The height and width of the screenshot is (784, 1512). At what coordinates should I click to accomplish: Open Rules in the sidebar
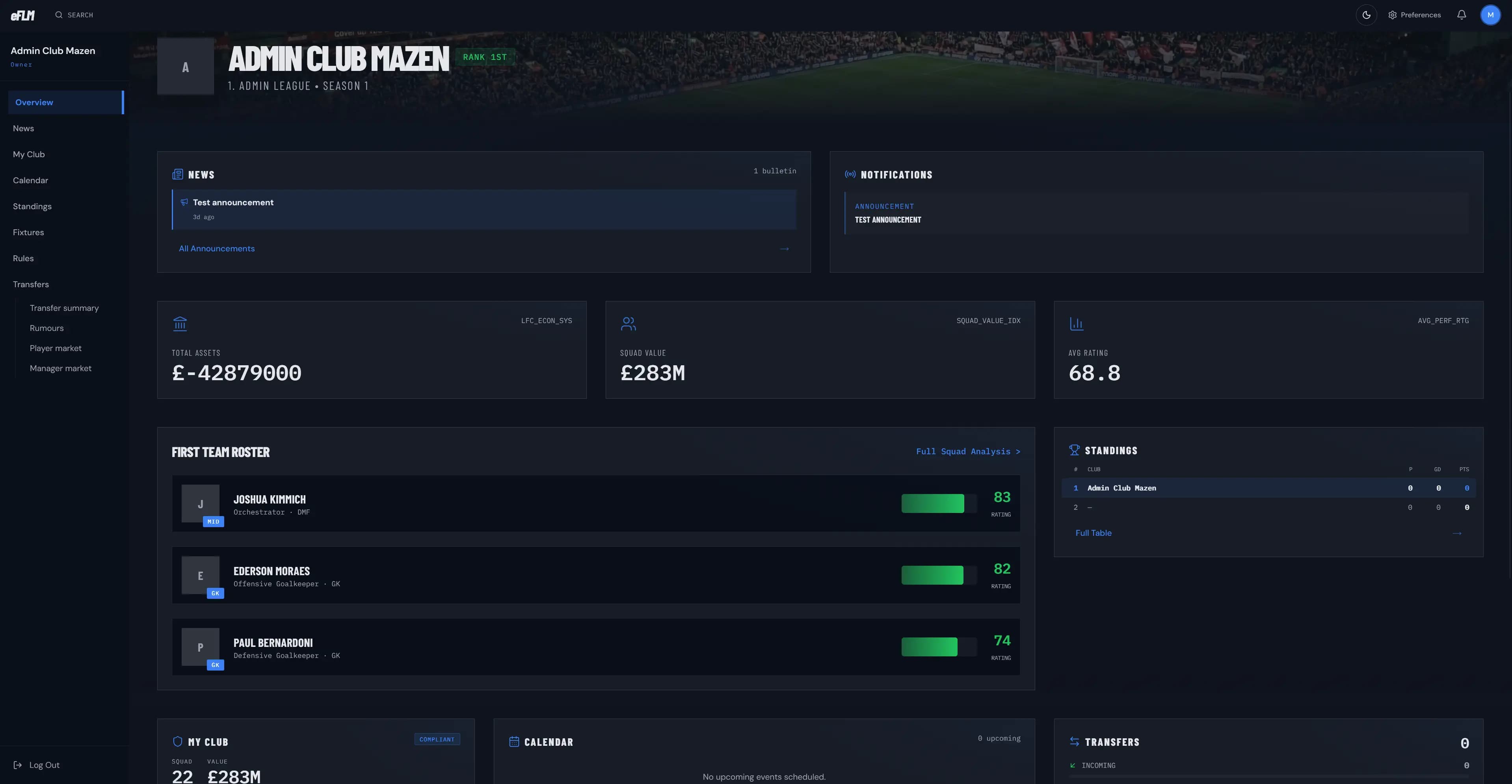(x=24, y=258)
